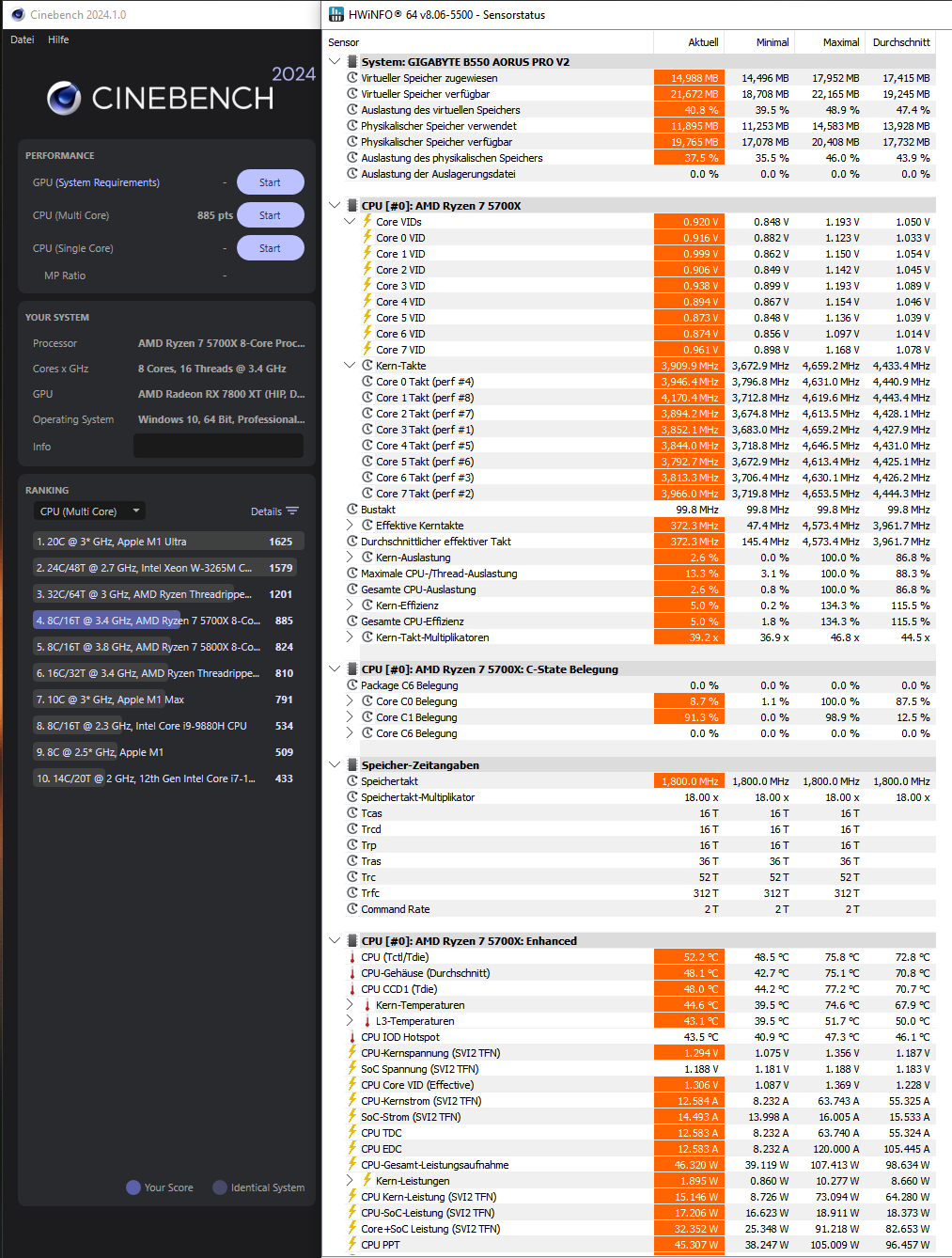The height and width of the screenshot is (1258, 952).
Task: Click the Cinebench logo sphere icon
Action: [x=64, y=98]
